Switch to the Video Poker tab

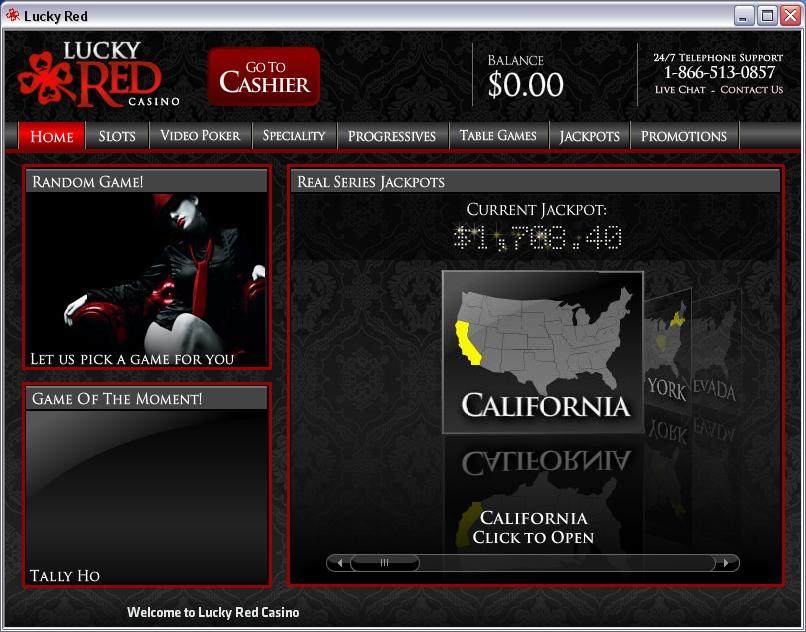[200, 136]
